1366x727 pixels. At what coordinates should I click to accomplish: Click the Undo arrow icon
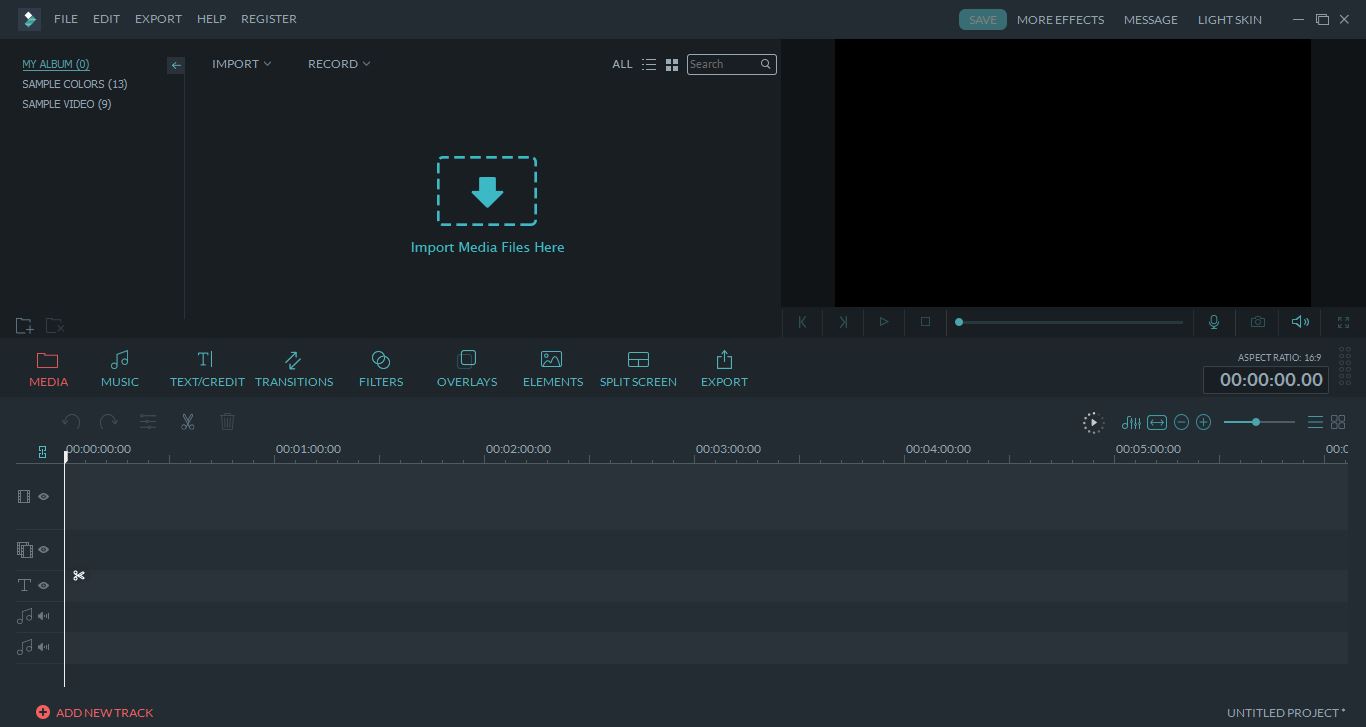71,422
